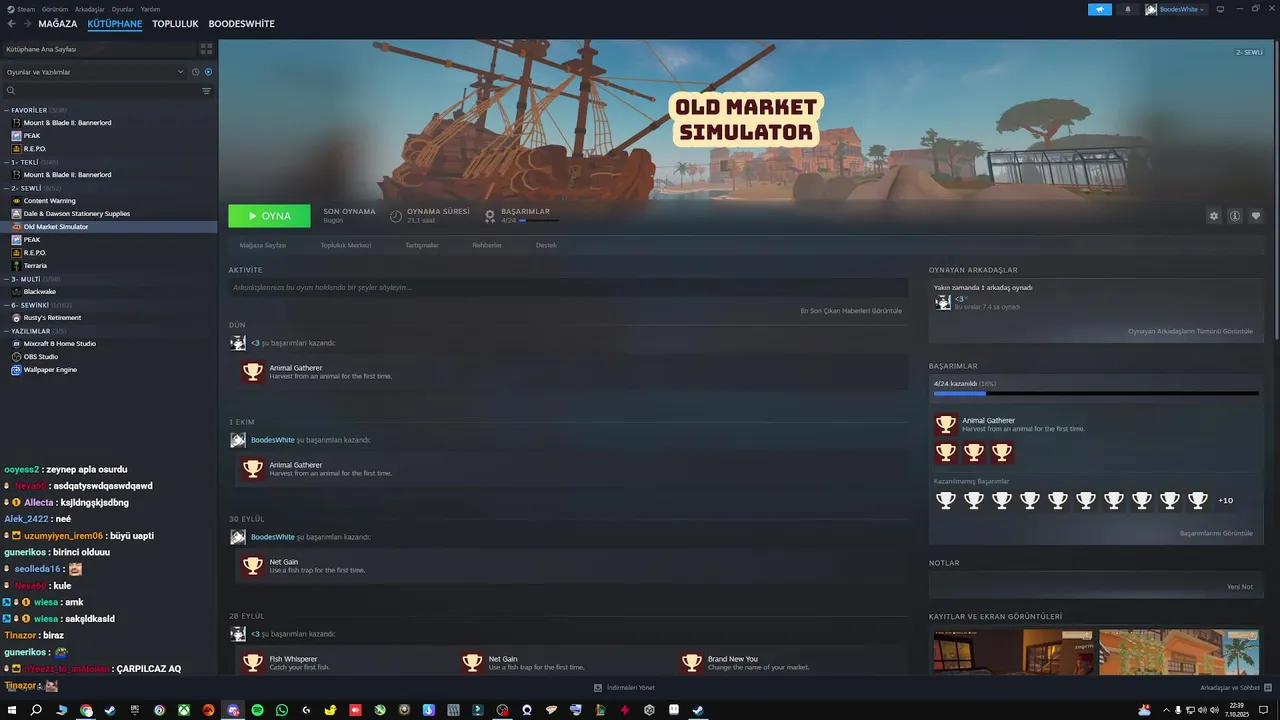Viewport: 1280px width, 720px height.
Task: Click the Brand New You trophy icon
Action: 691,663
